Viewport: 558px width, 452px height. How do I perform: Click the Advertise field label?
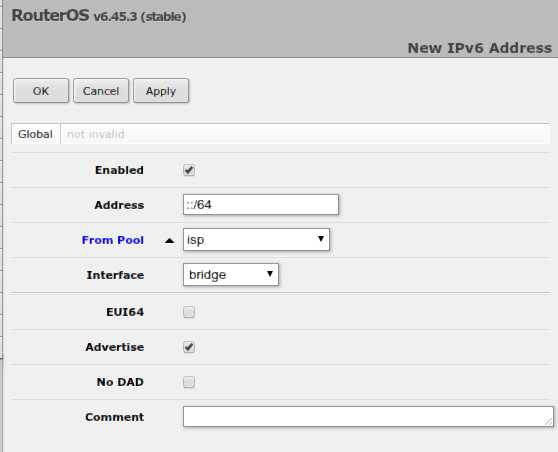coord(115,347)
